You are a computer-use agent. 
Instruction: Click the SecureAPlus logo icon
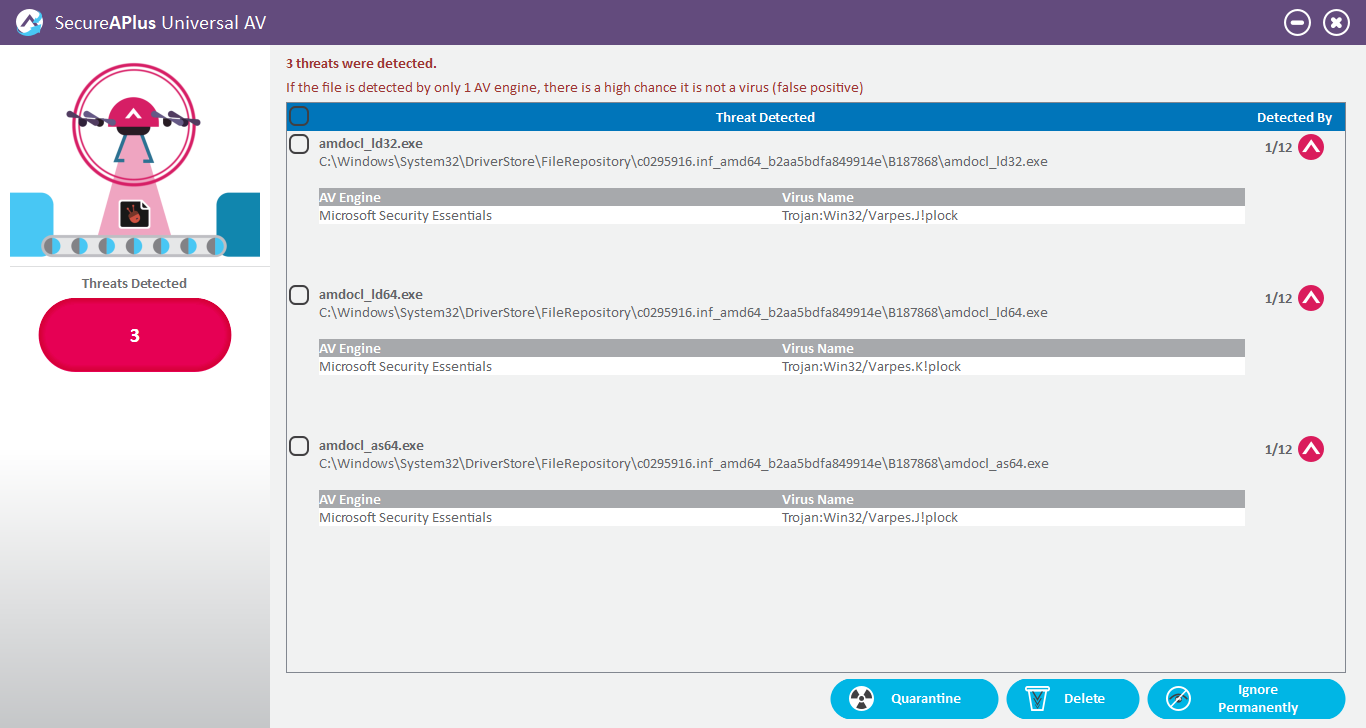(x=29, y=22)
